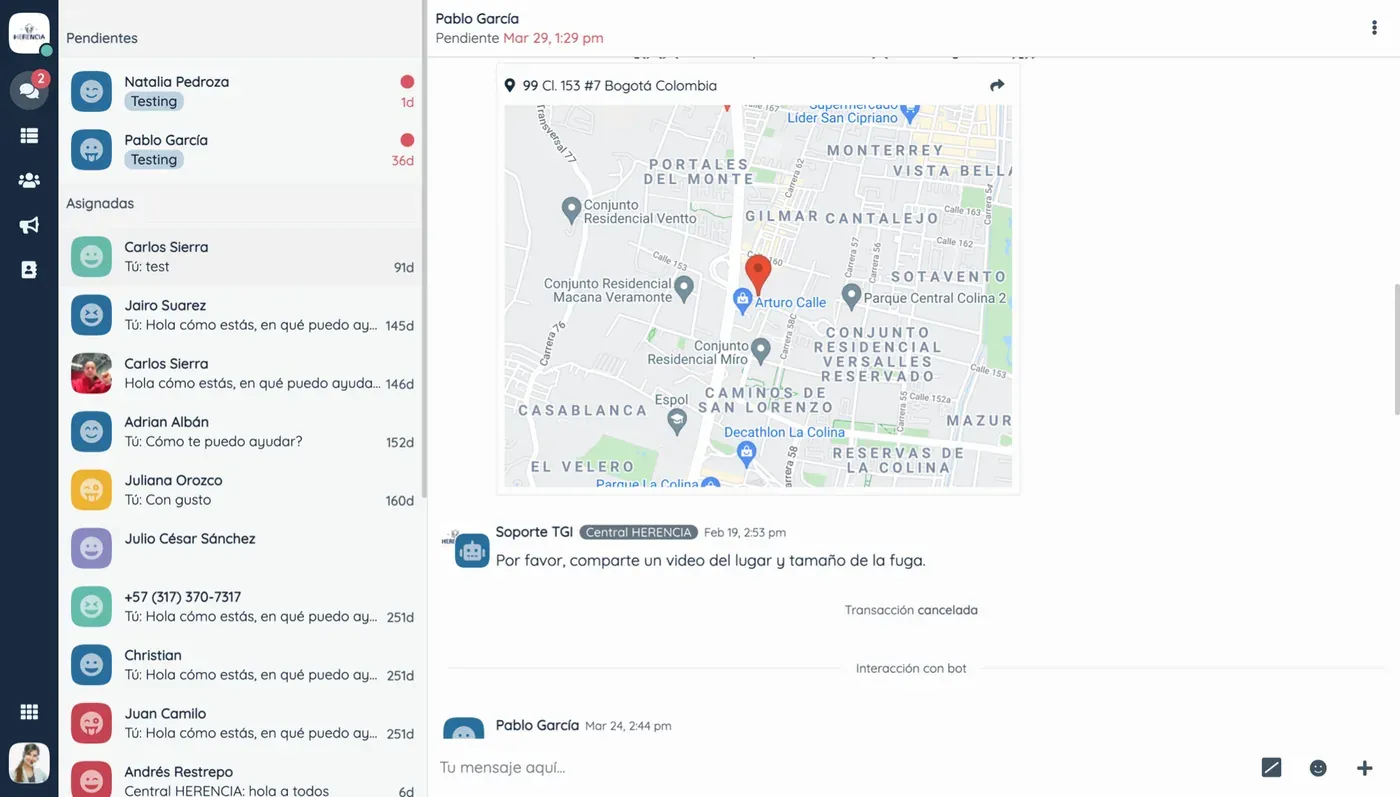Click the Testing tag under Pablo García
Viewport: 1400px width, 797px height.
tap(154, 160)
